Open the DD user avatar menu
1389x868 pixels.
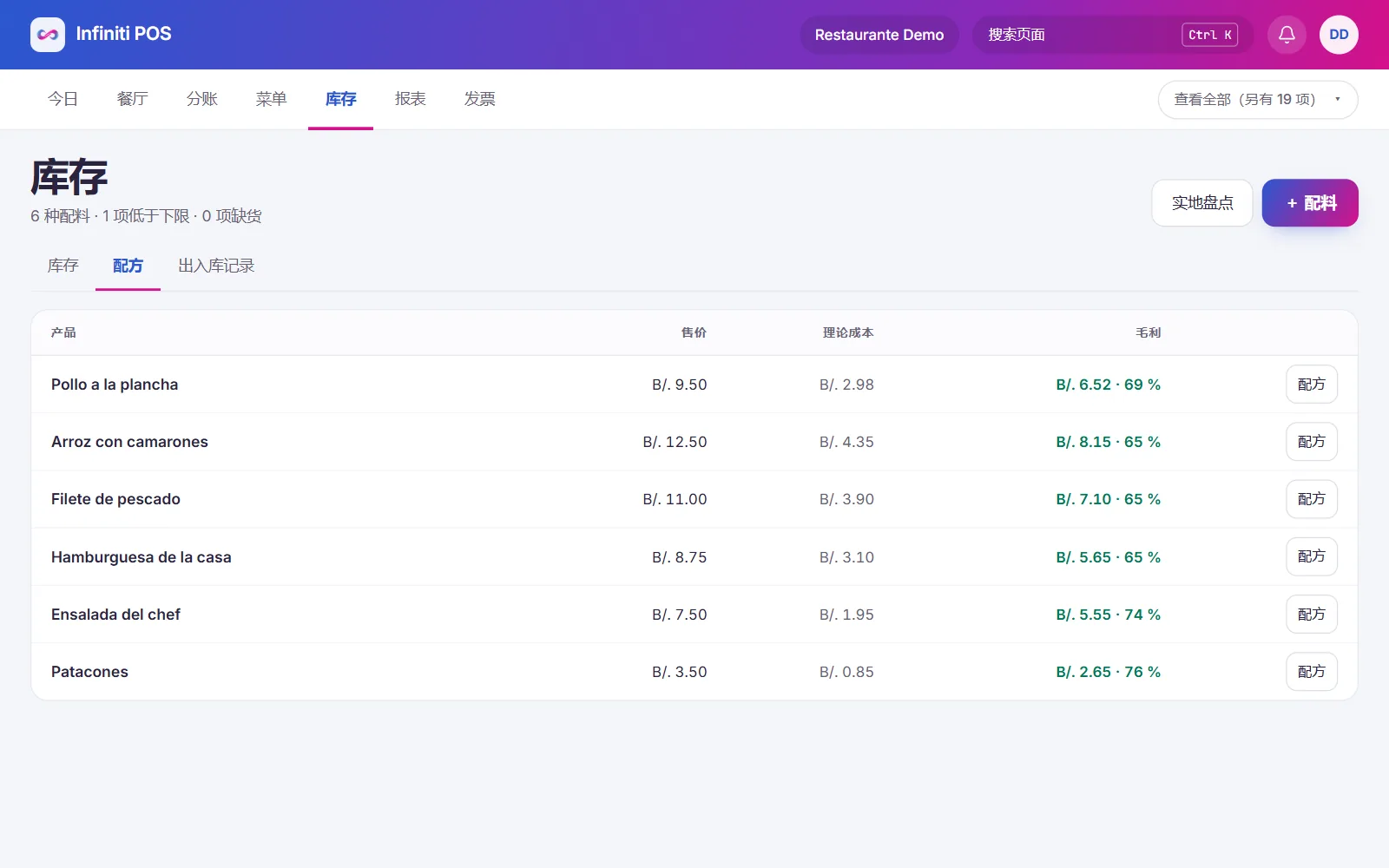1339,35
